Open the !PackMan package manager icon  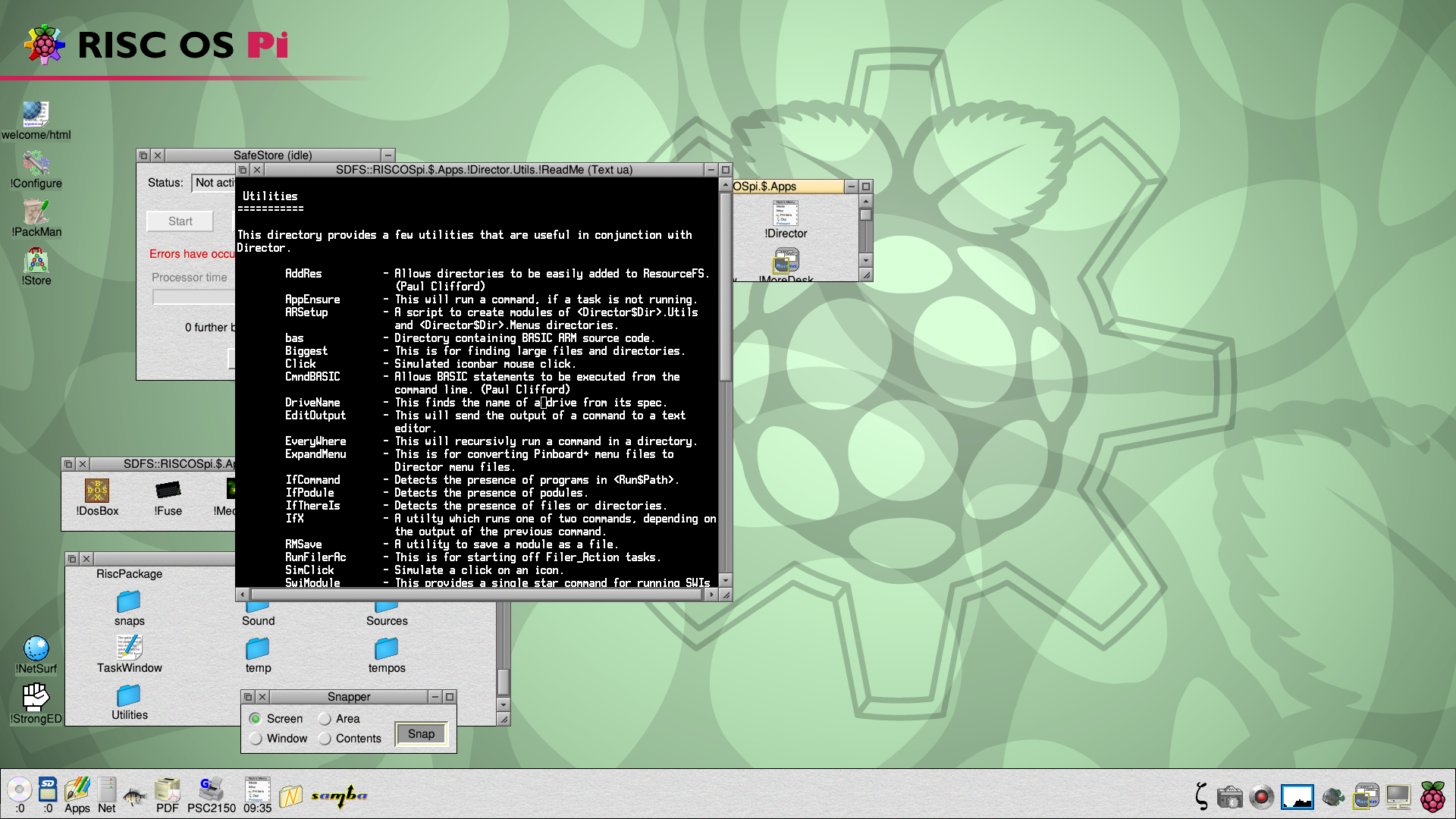(x=36, y=218)
